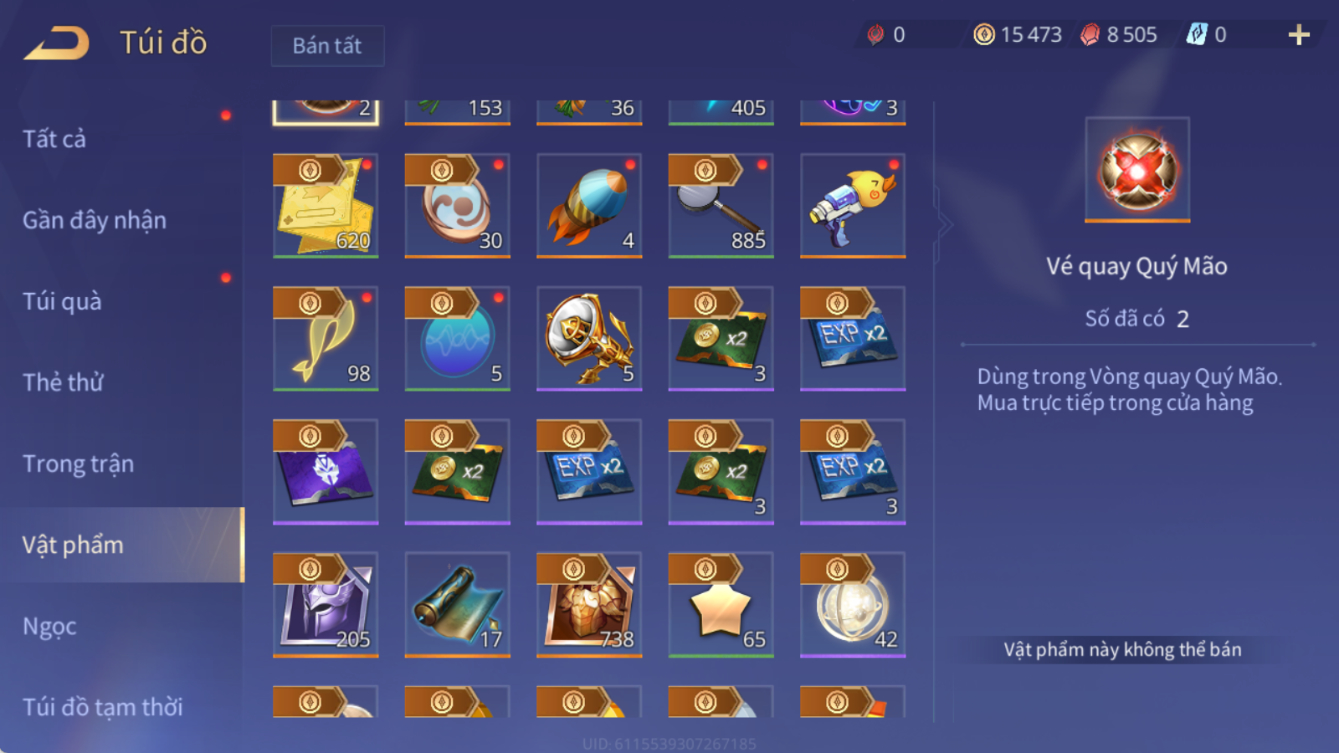Open the Ngọc category
The height and width of the screenshot is (753, 1339).
pyautogui.click(x=50, y=627)
